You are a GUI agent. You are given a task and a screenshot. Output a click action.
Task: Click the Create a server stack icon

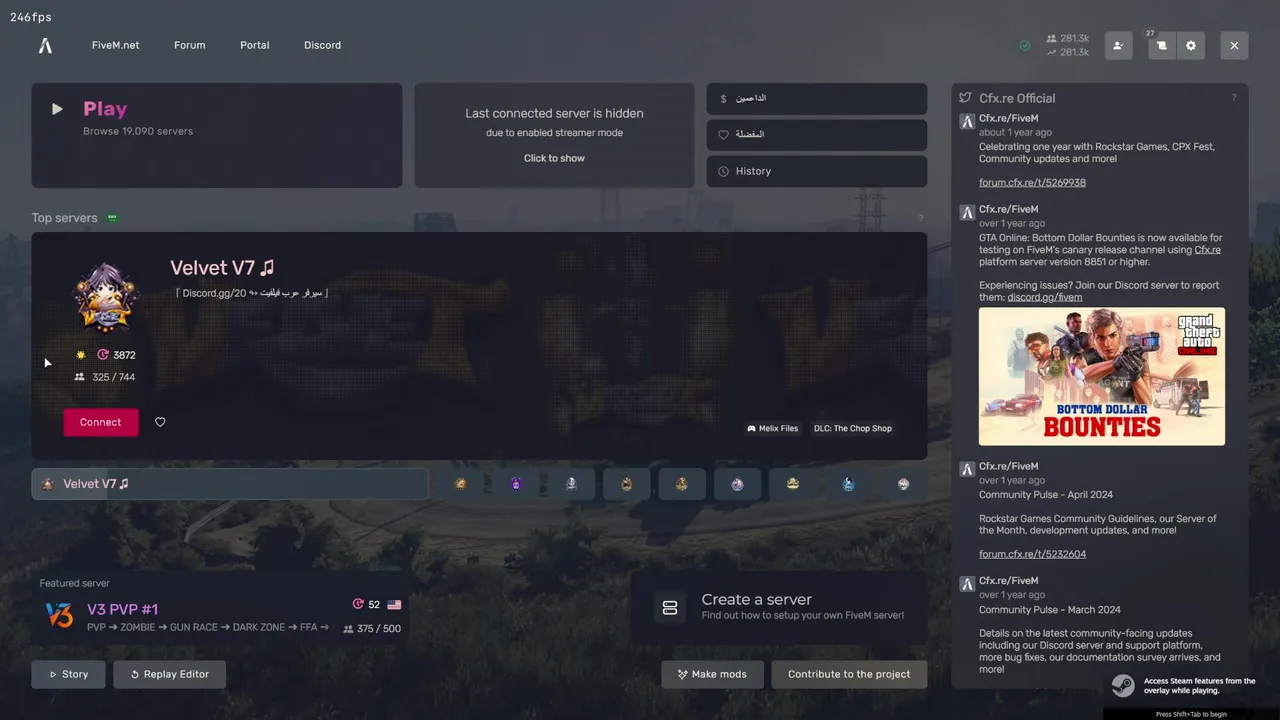pos(670,608)
